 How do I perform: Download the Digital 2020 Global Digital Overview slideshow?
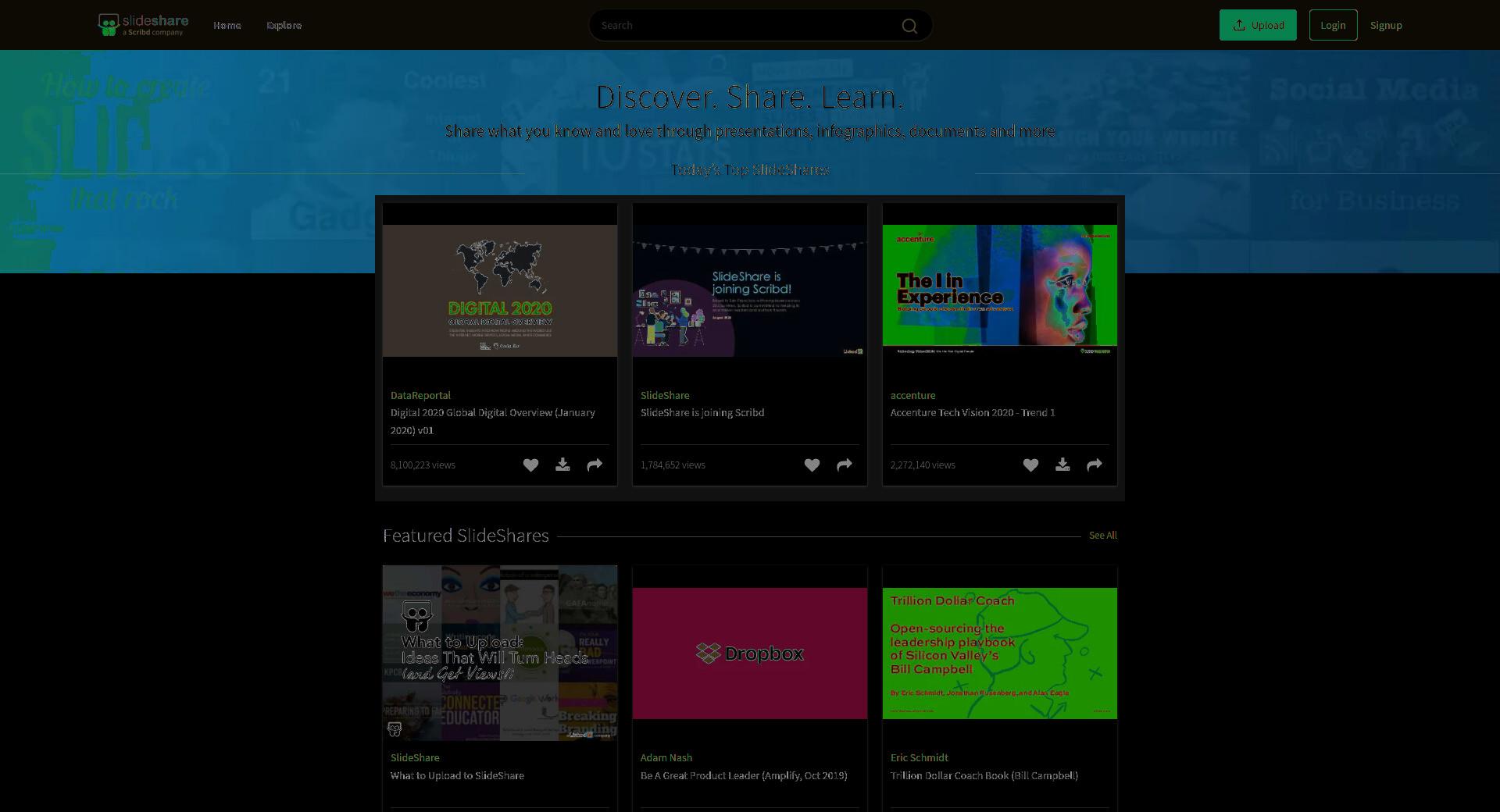click(562, 465)
